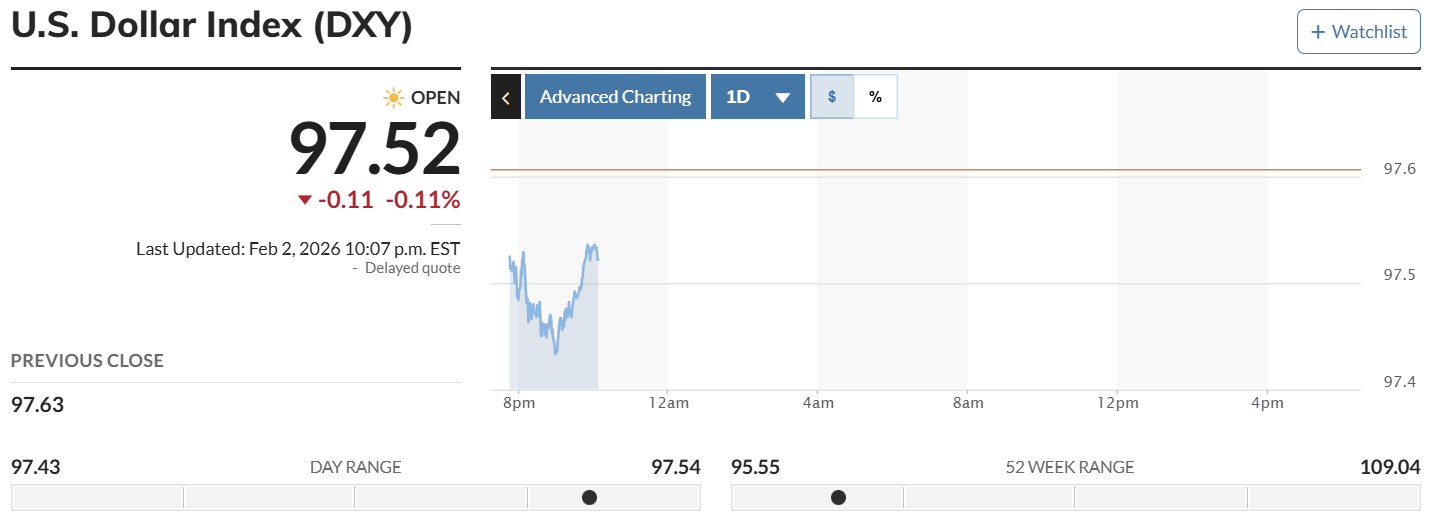Click the dropdown arrow next to 1D
Viewport: 1430px width, 519px height.
pyautogui.click(x=783, y=98)
